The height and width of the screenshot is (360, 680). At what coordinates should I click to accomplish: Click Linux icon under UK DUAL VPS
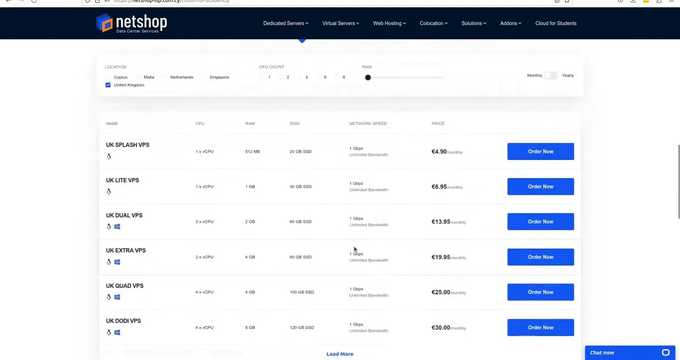[109, 226]
